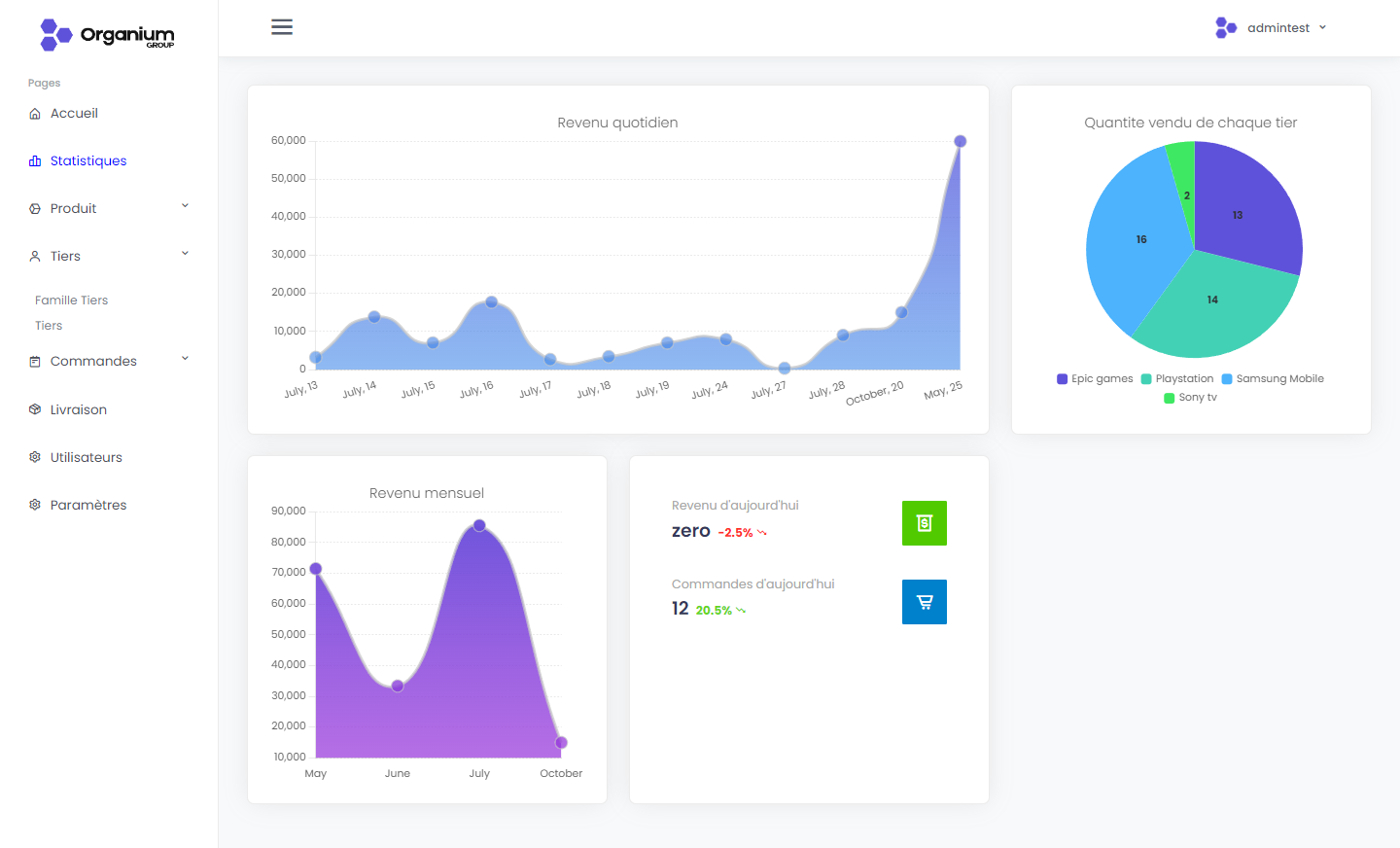Click the green revenue dollar icon
This screenshot has height=848, width=1400.
[x=924, y=523]
